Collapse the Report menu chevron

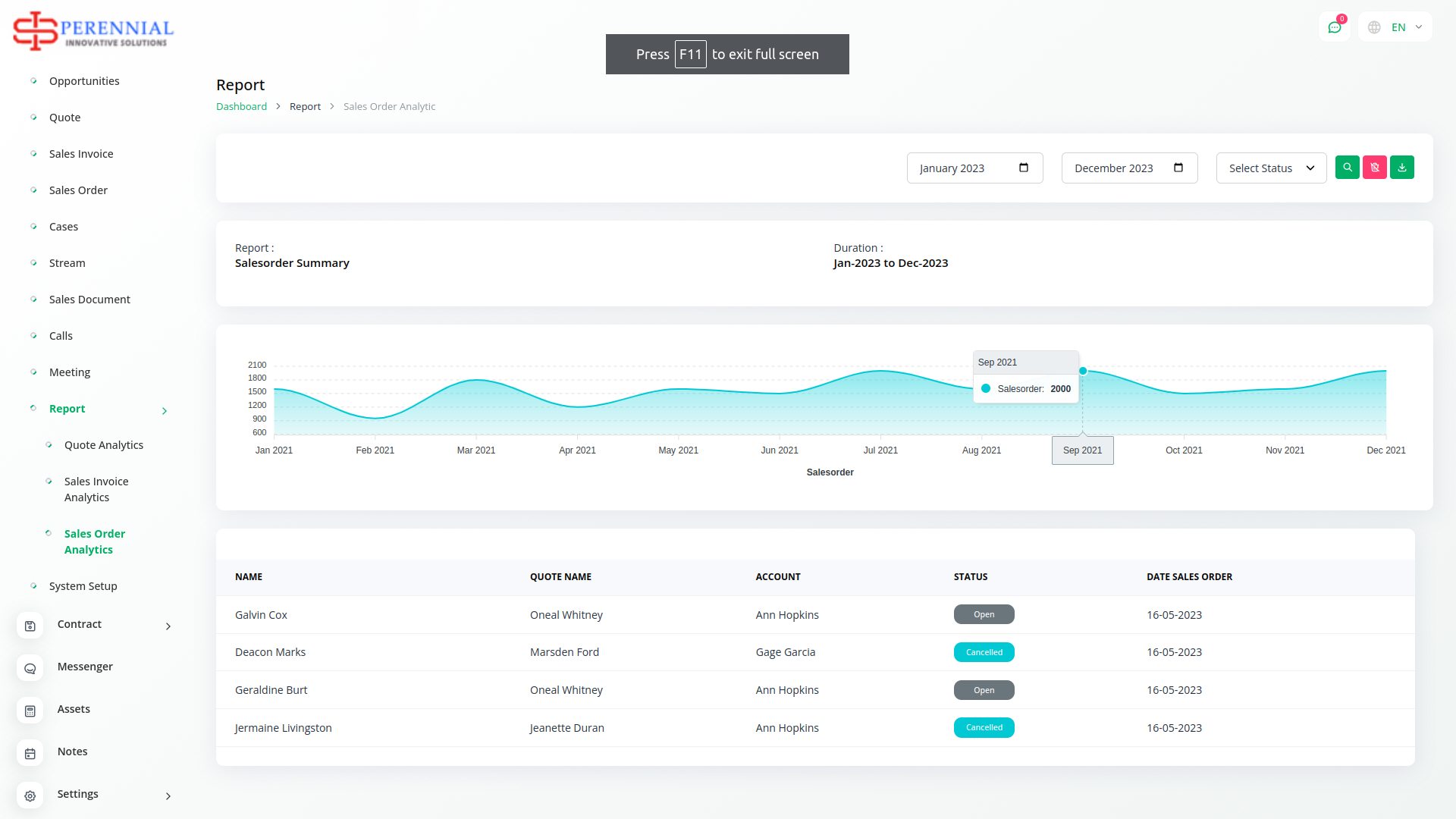[x=165, y=411]
